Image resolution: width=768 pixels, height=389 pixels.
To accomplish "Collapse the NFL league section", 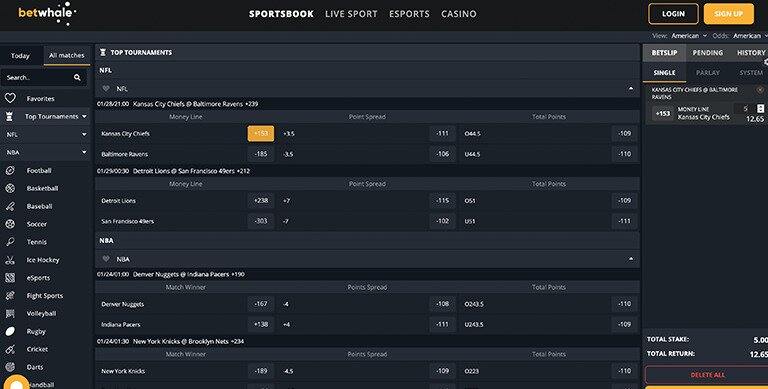I will click(x=631, y=89).
